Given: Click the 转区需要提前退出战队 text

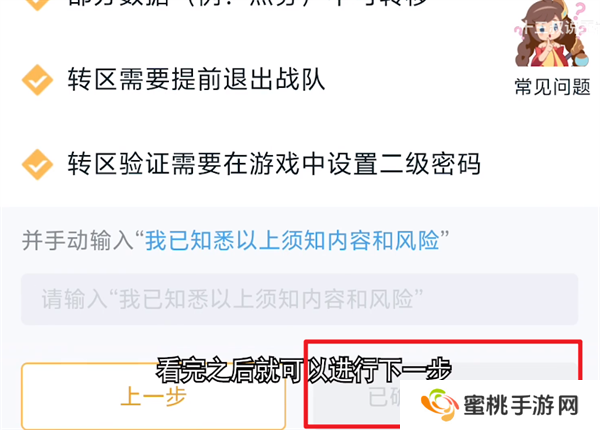Looking at the screenshot, I should pyautogui.click(x=196, y=80).
